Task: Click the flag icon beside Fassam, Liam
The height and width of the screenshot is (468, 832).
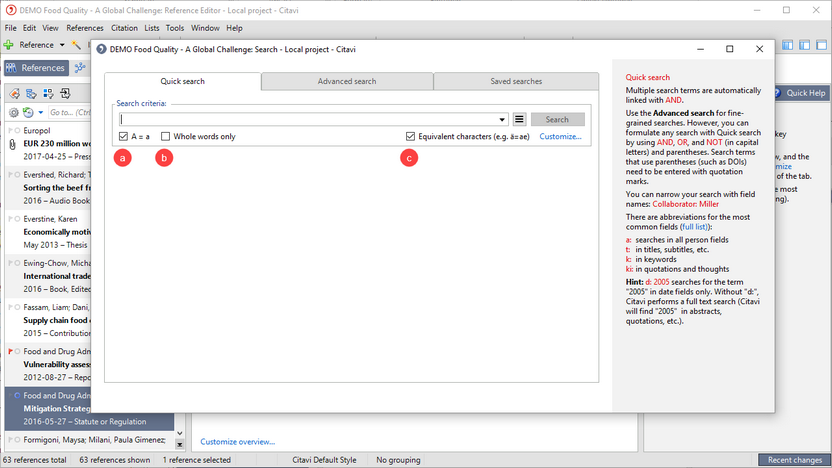Action: point(11,307)
